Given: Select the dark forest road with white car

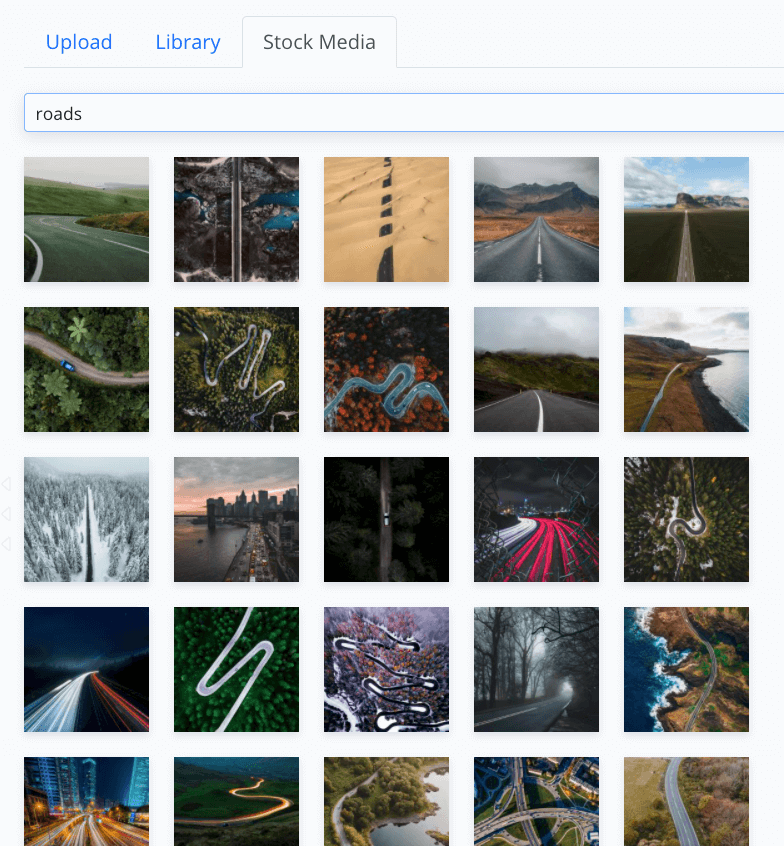Looking at the screenshot, I should (x=386, y=520).
